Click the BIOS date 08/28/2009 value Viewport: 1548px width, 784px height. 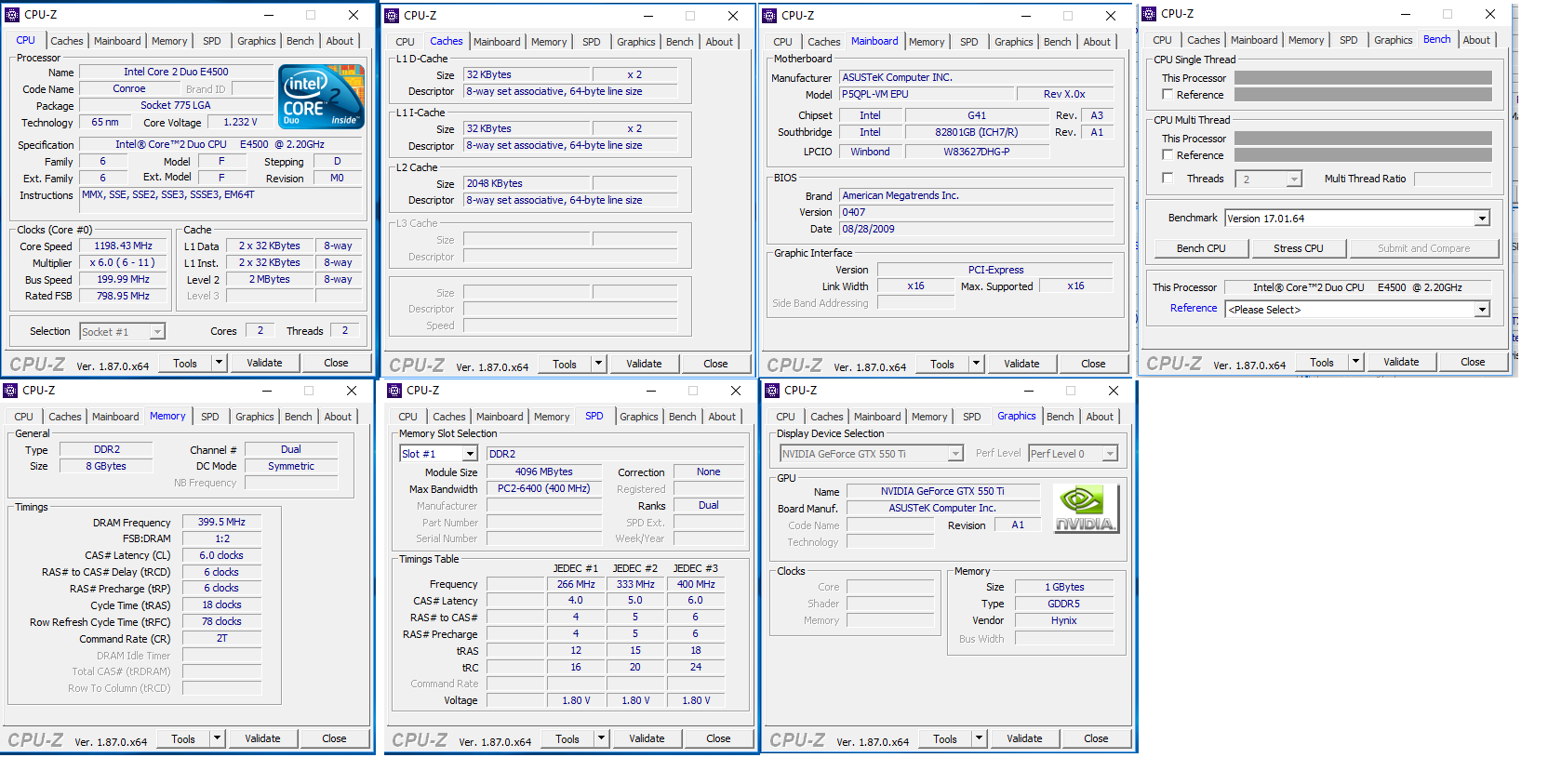tap(976, 229)
